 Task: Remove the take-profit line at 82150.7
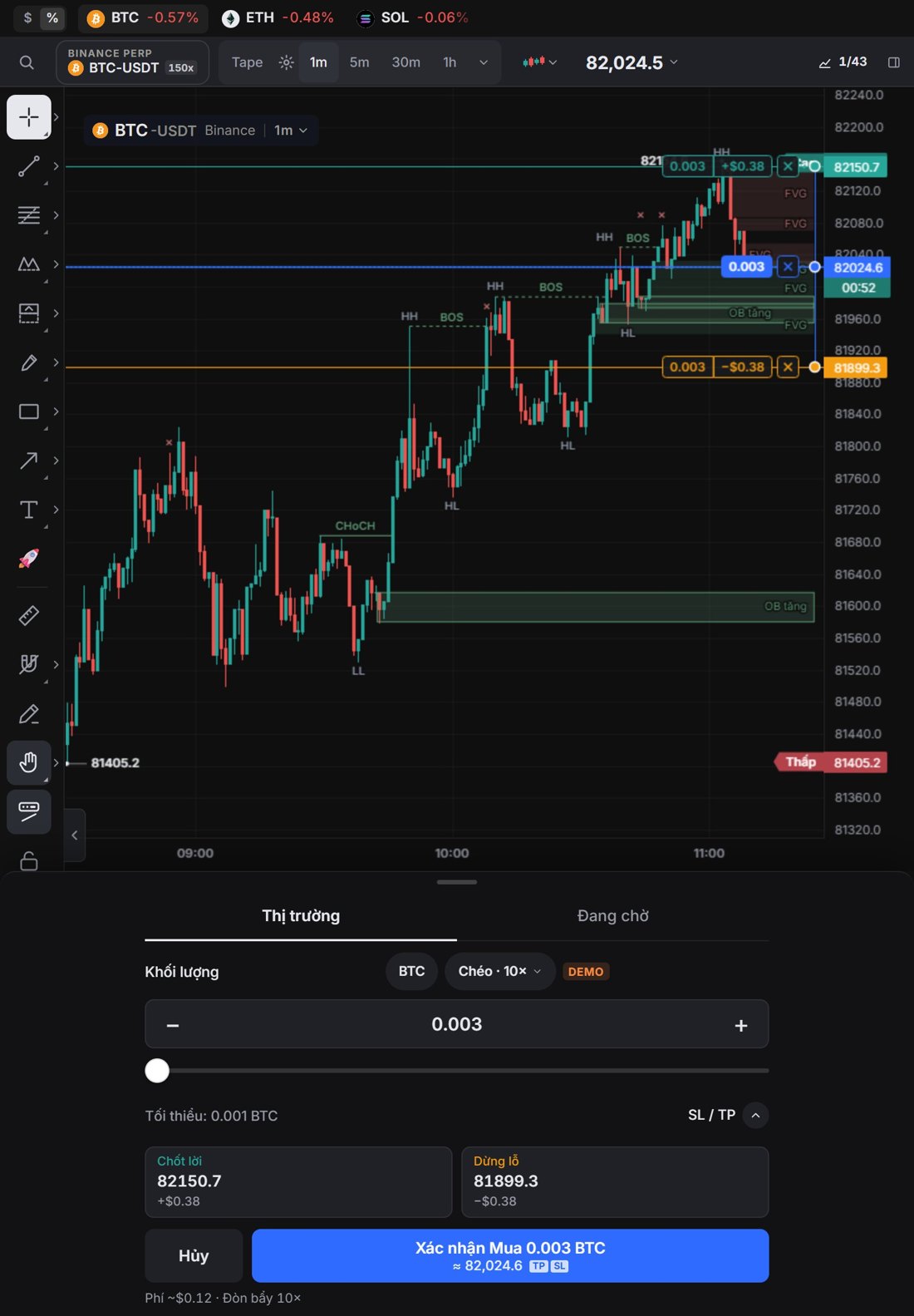pos(788,166)
